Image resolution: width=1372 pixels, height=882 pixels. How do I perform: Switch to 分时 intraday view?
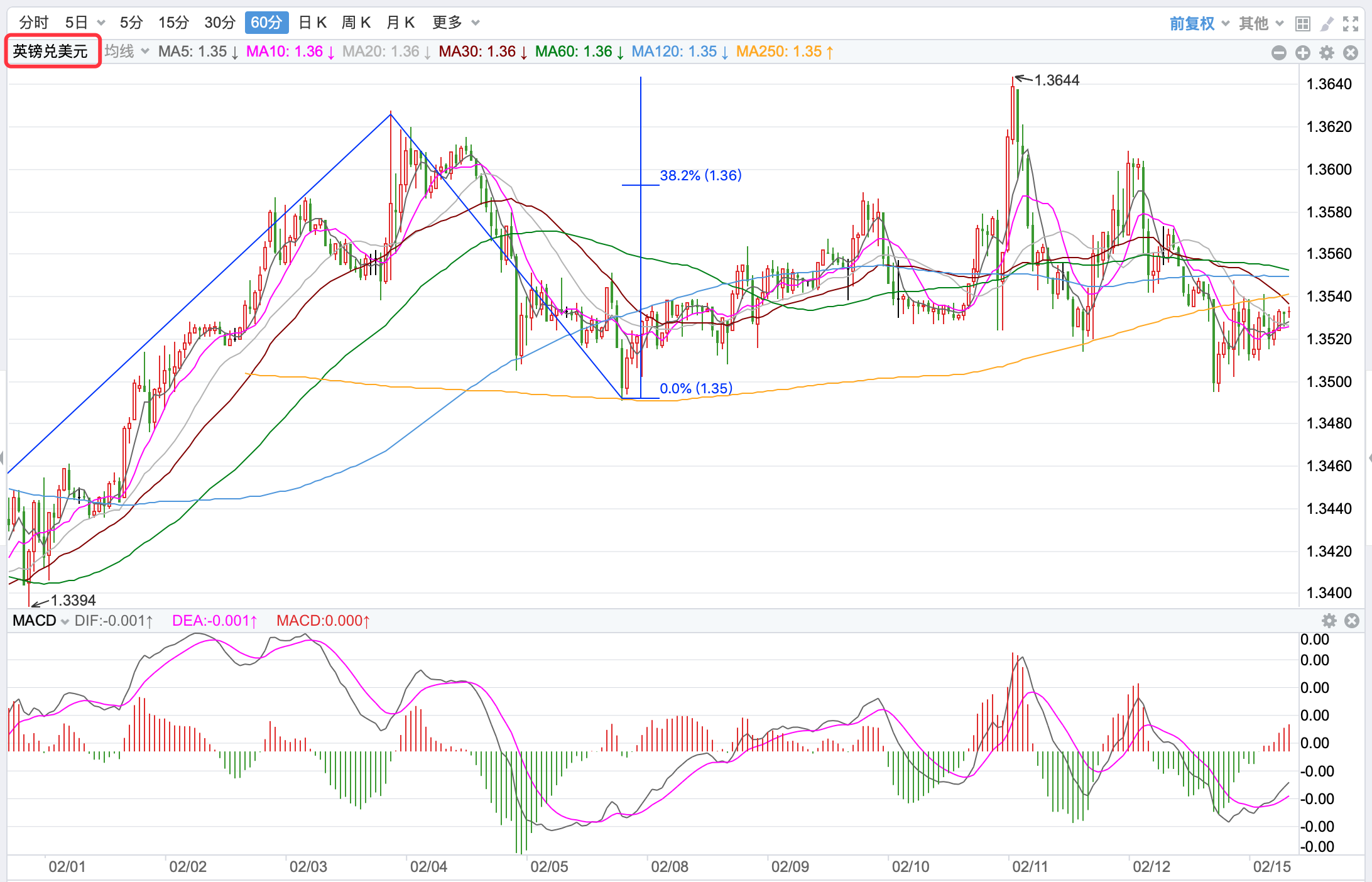33,23
